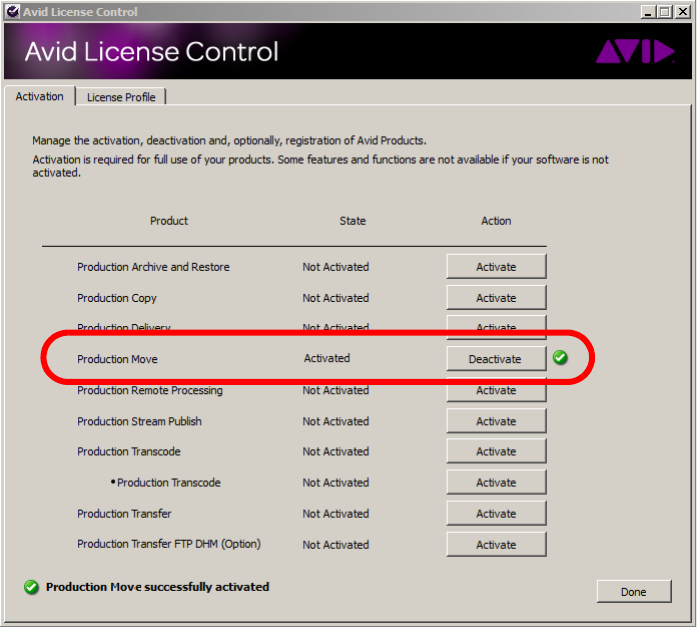Click the Production Copy product label
697x627 pixels.
[117, 298]
